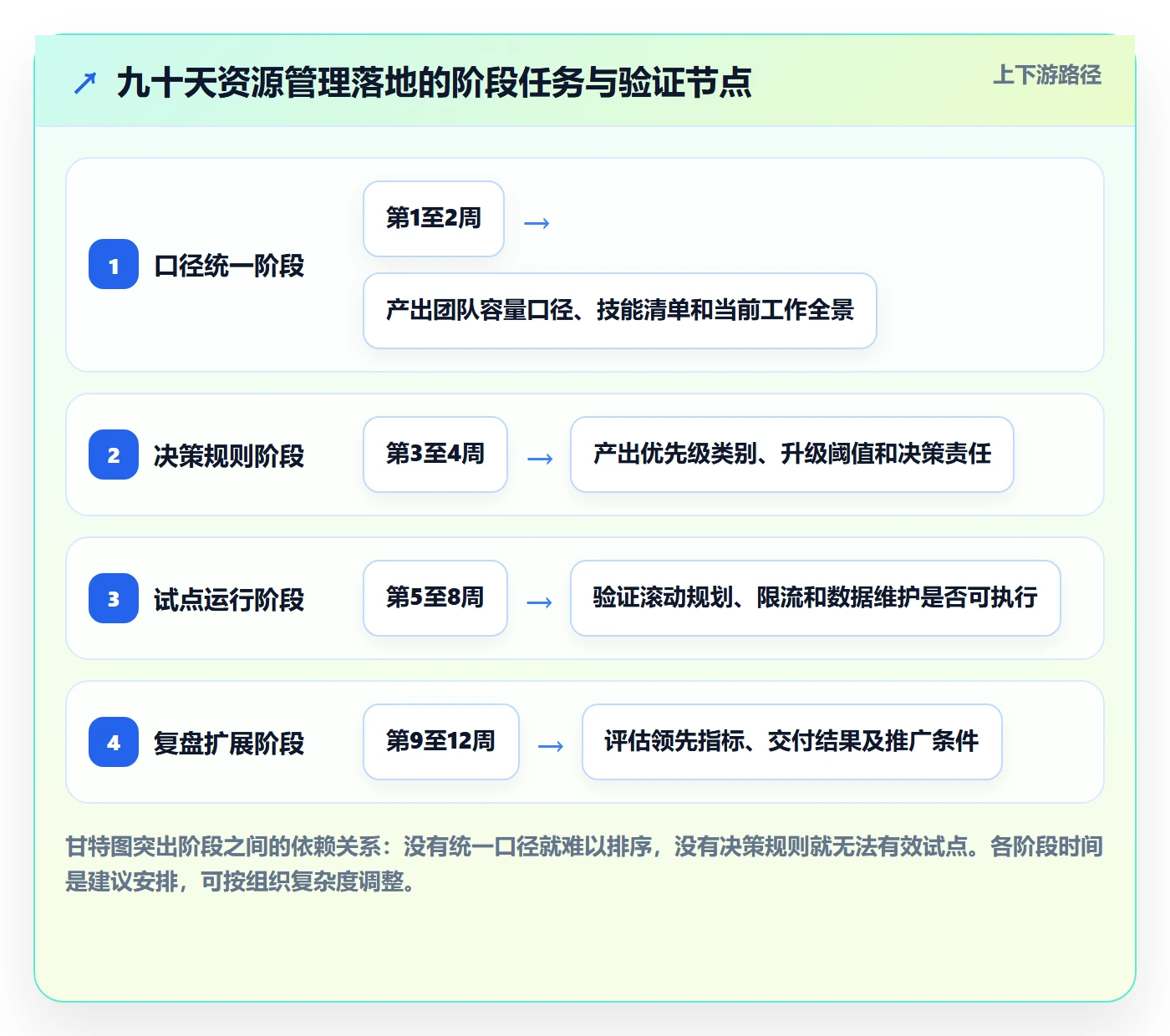Click step number badge 3

(x=114, y=598)
